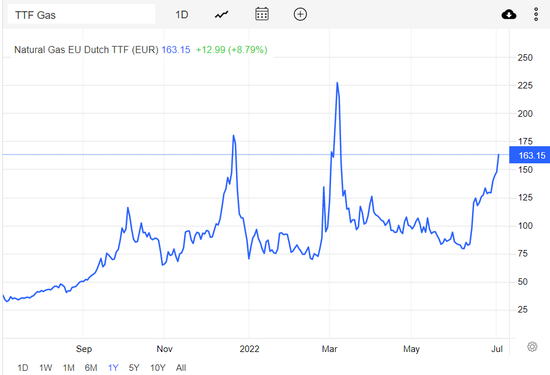Viewport: 550px width, 375px height.
Task: Click the +12.99 (+8.79%) change value
Action: pyautogui.click(x=232, y=50)
